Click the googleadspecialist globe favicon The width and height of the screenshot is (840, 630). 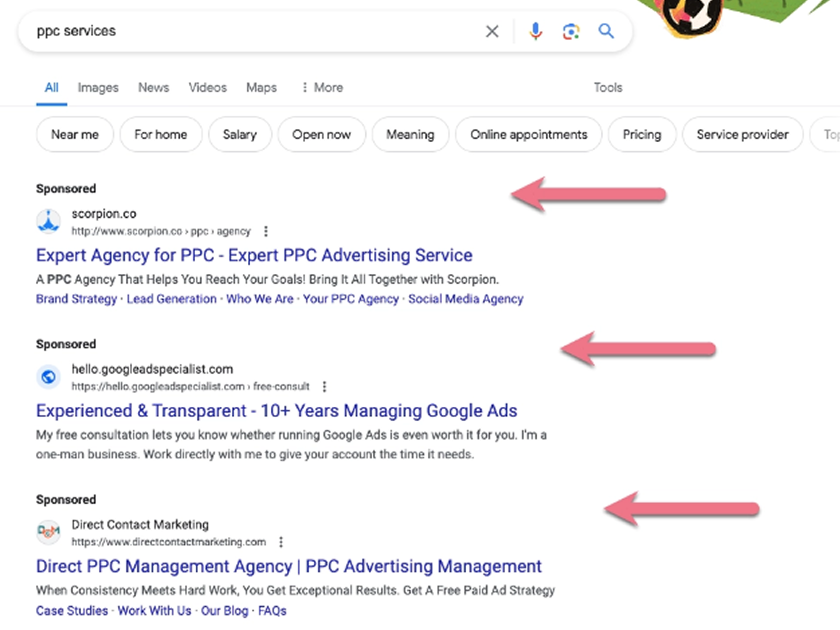pos(48,377)
